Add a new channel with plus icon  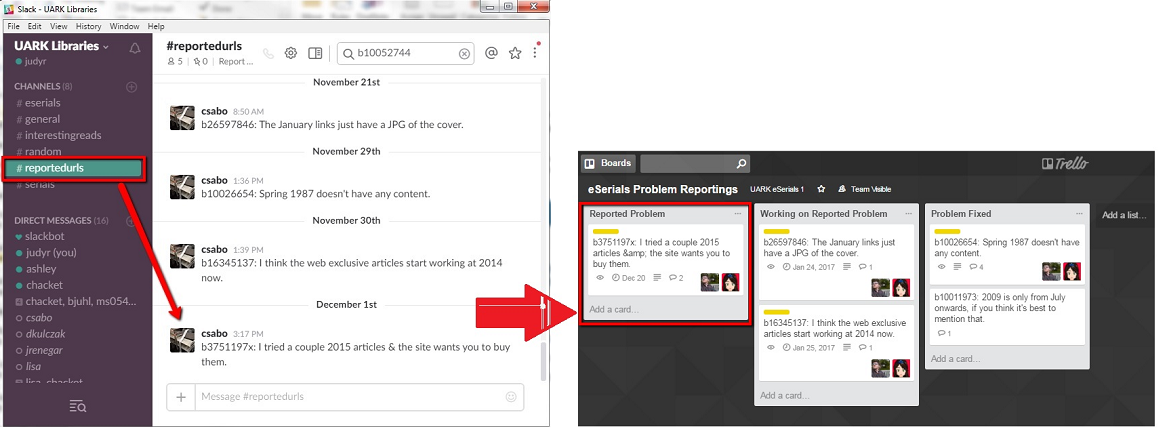point(131,86)
